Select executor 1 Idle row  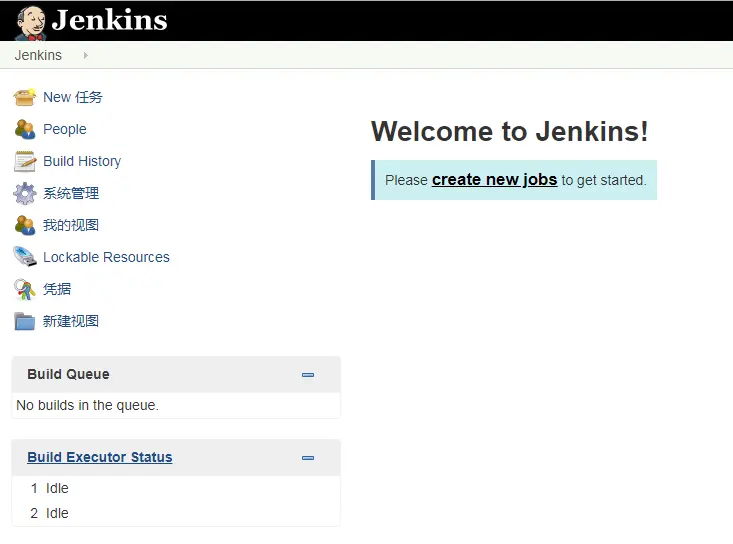[176, 488]
